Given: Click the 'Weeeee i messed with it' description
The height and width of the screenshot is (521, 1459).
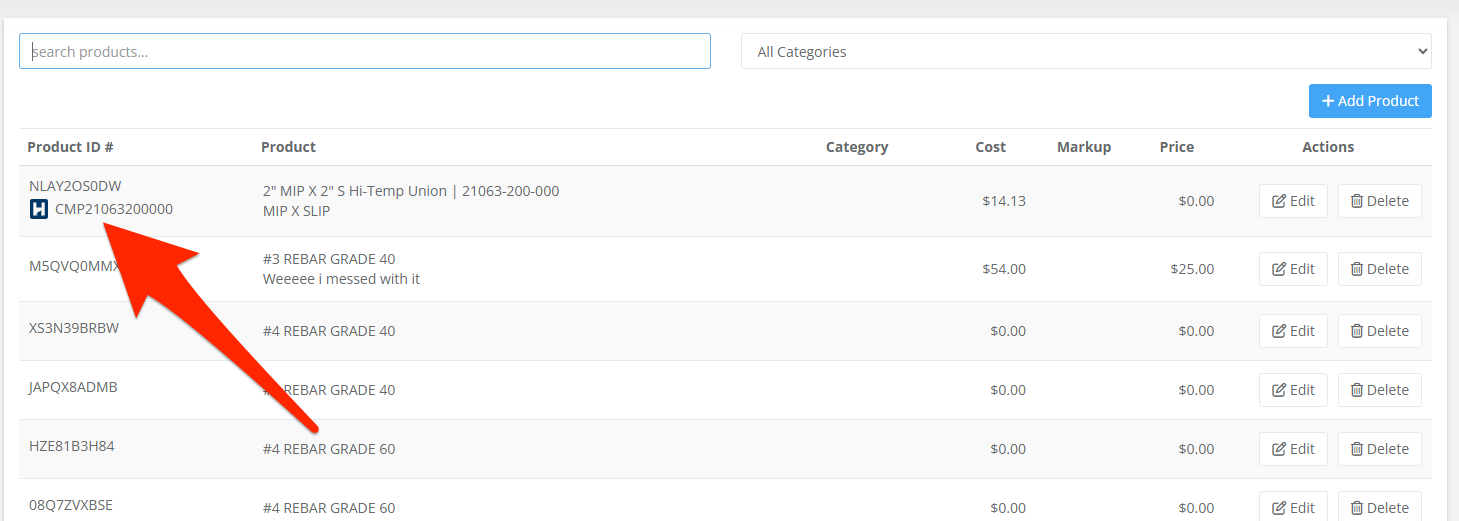Looking at the screenshot, I should (x=341, y=279).
